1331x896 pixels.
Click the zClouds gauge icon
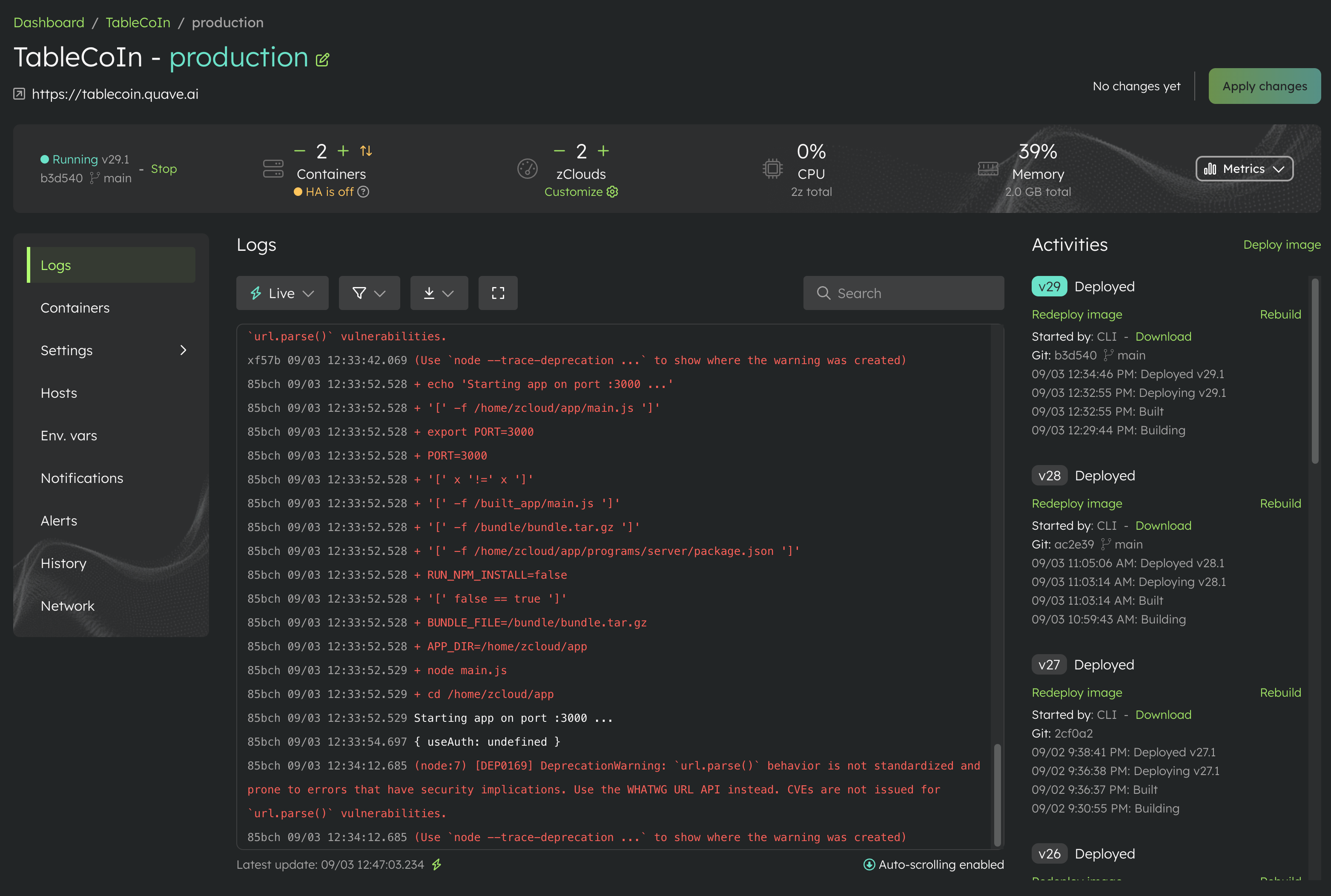pyautogui.click(x=527, y=169)
